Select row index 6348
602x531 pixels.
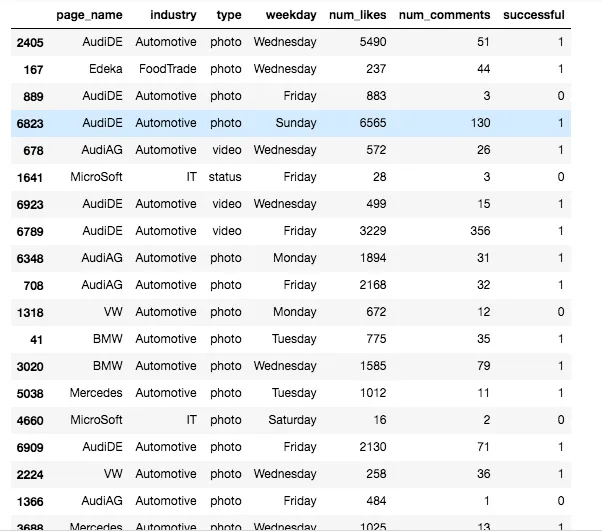(x=30, y=259)
